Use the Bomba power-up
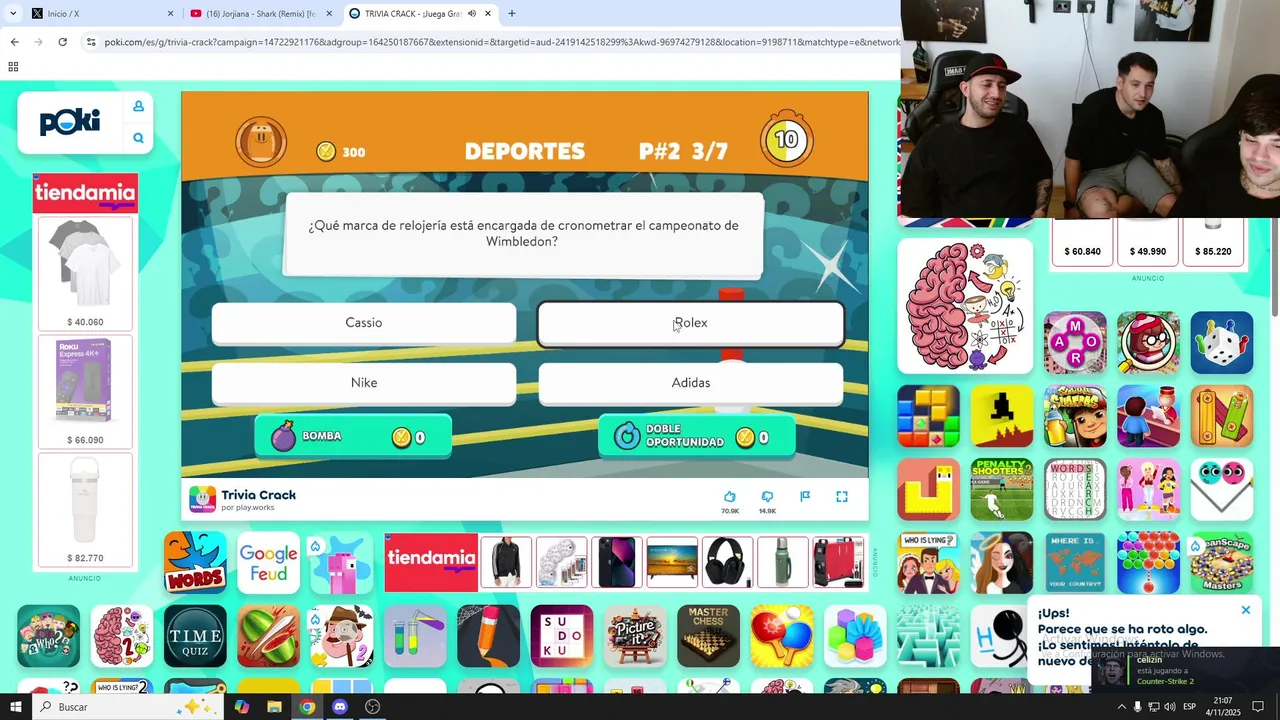1280x720 pixels. coord(353,436)
